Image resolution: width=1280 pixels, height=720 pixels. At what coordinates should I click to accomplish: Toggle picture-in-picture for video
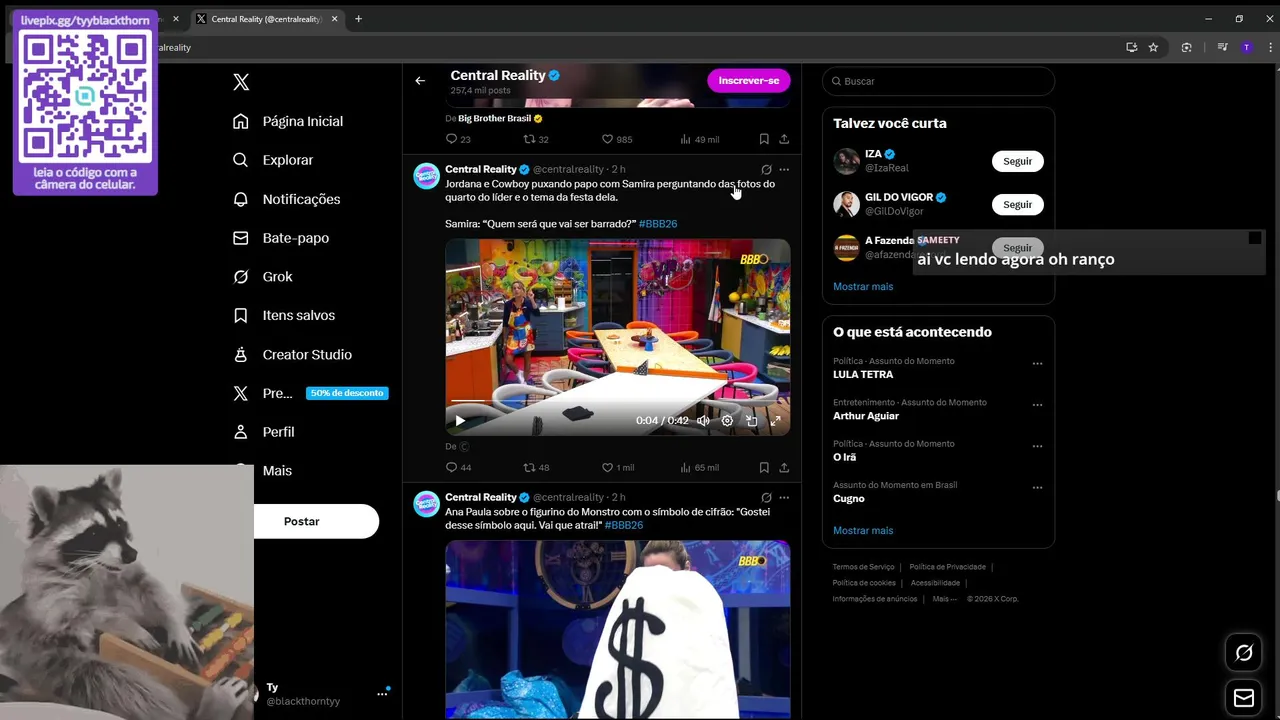click(x=751, y=421)
